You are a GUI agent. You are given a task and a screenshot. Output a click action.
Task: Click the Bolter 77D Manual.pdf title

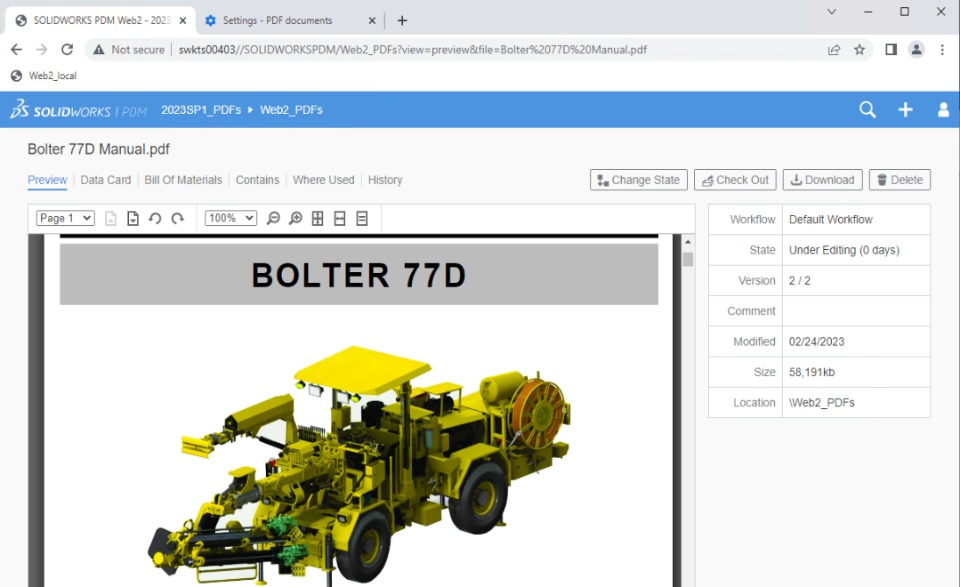point(99,149)
